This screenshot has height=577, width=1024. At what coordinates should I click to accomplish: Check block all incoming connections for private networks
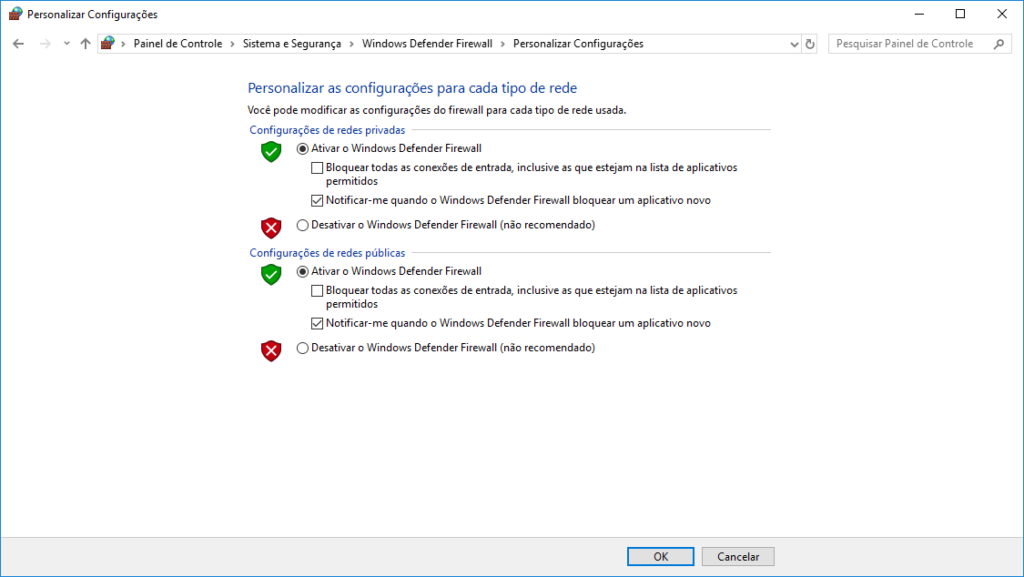pyautogui.click(x=317, y=168)
